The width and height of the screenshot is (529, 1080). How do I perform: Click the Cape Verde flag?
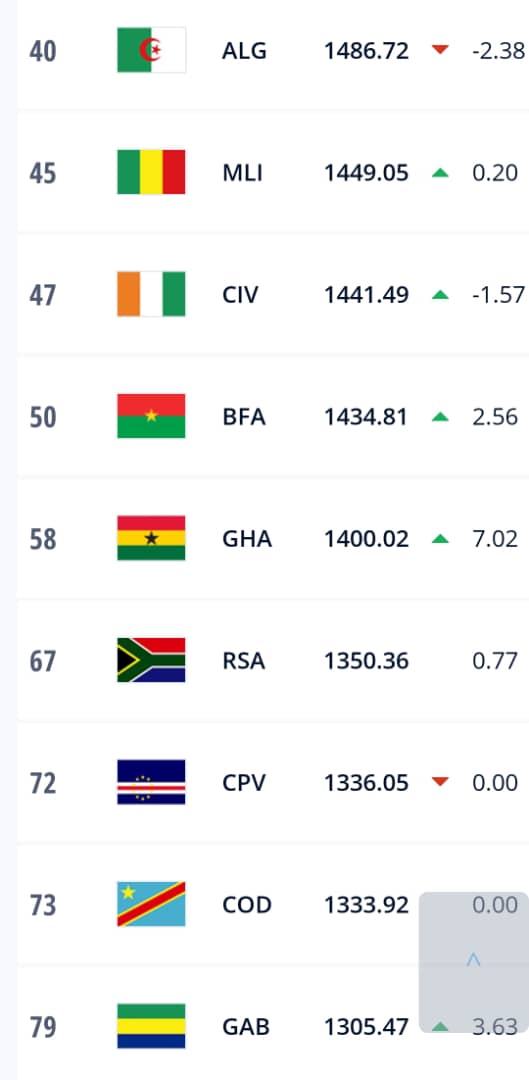(151, 782)
